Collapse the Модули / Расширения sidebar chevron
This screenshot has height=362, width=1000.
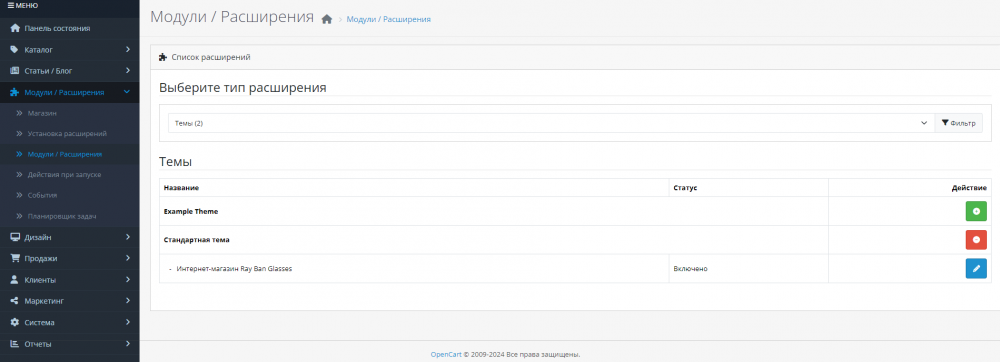(x=128, y=92)
